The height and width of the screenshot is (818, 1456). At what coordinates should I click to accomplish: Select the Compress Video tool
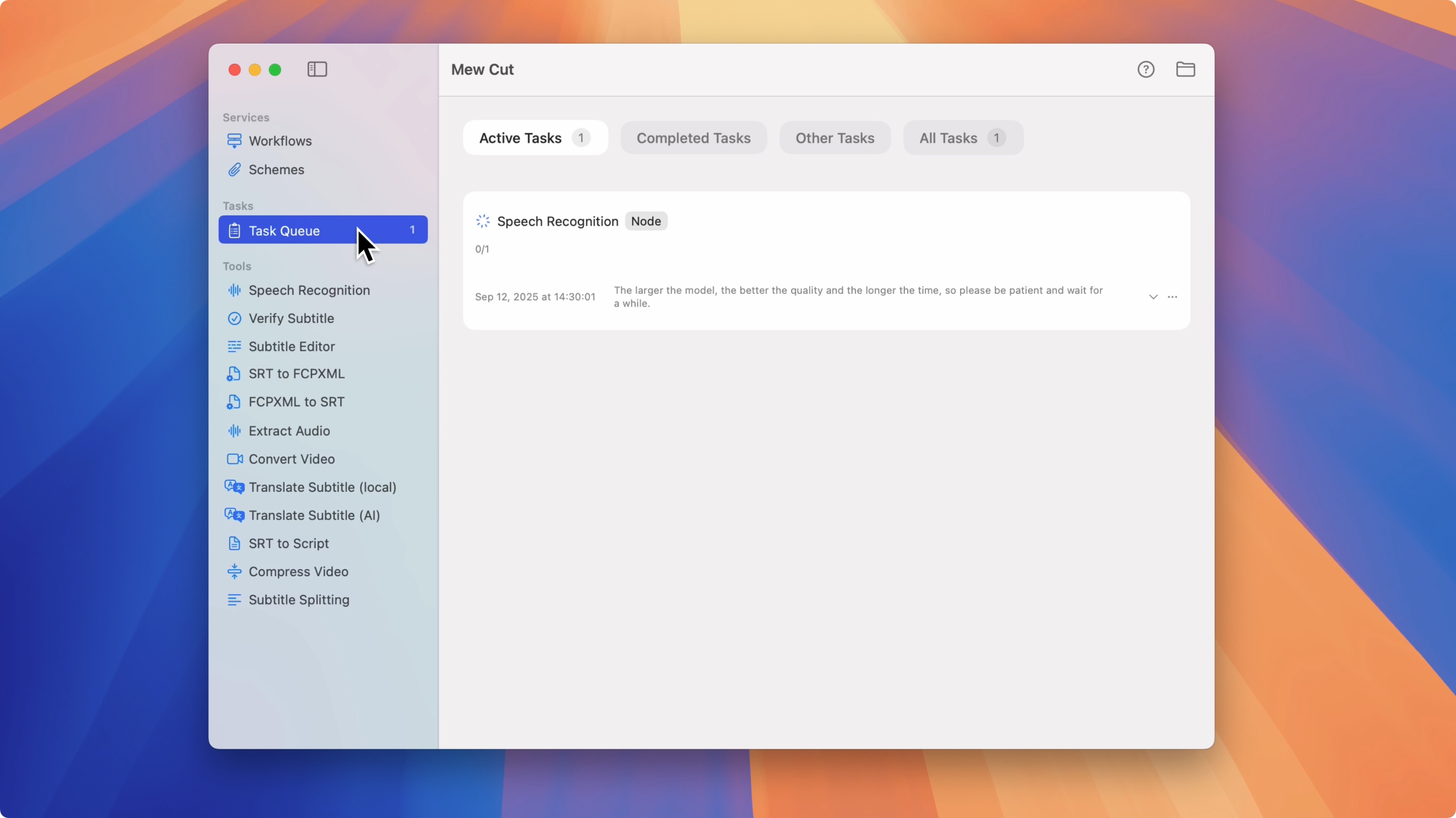pos(299,571)
